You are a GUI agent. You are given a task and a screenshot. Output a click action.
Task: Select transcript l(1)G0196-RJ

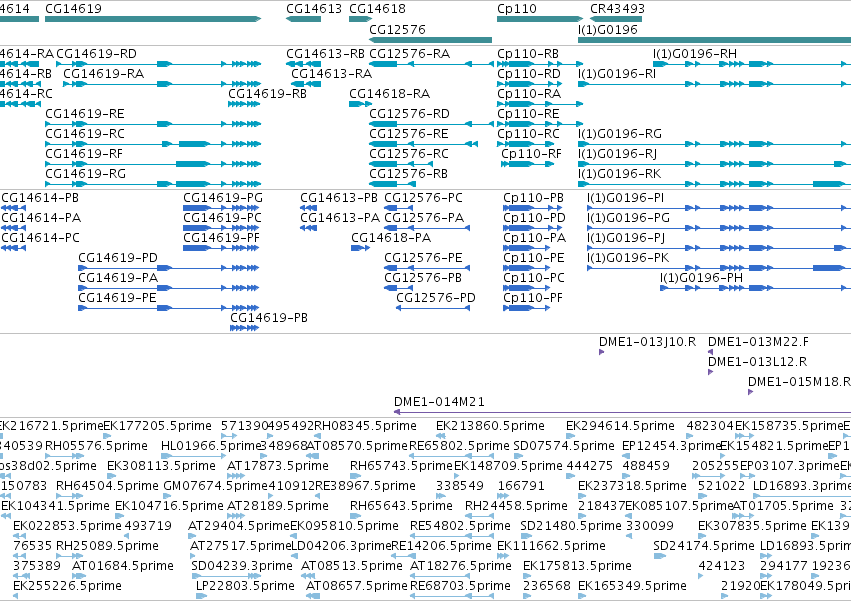pyautogui.click(x=618, y=154)
